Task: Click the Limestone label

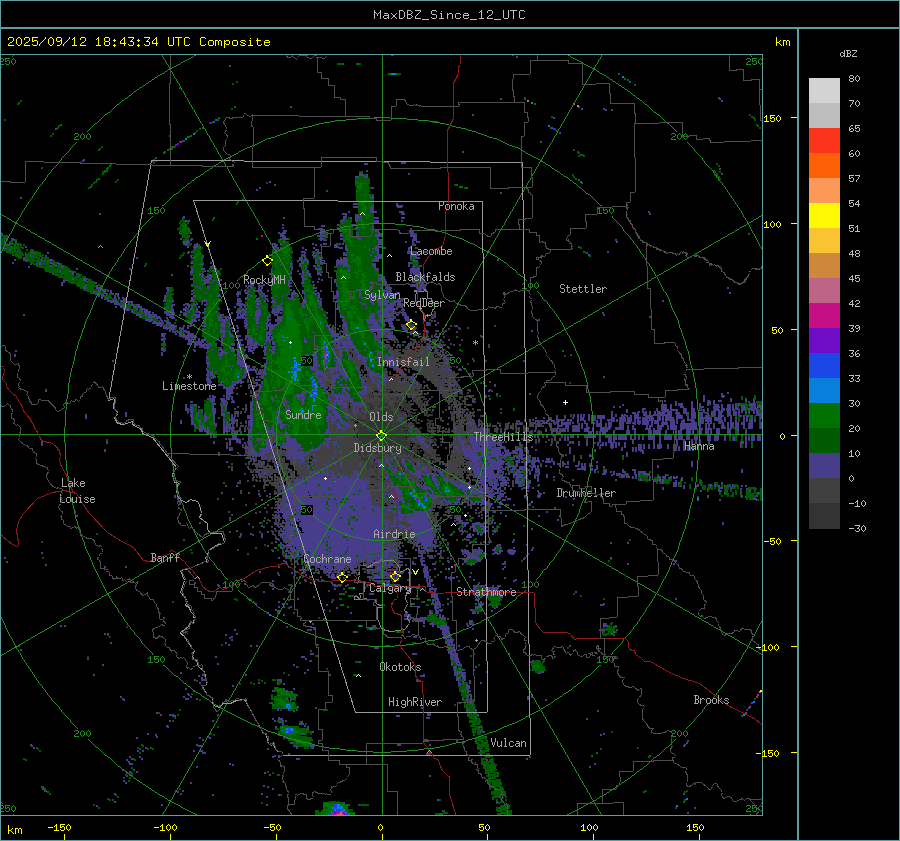Action: (189, 386)
